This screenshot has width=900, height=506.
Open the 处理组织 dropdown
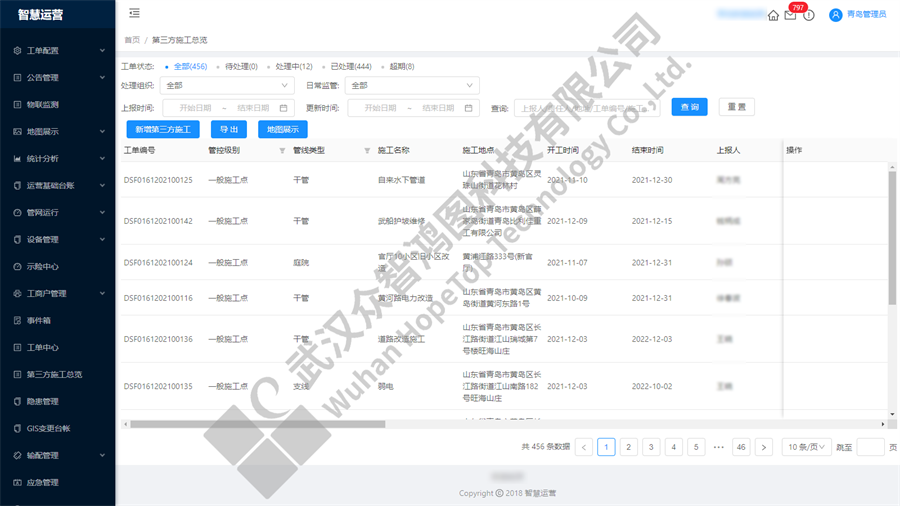tap(227, 85)
